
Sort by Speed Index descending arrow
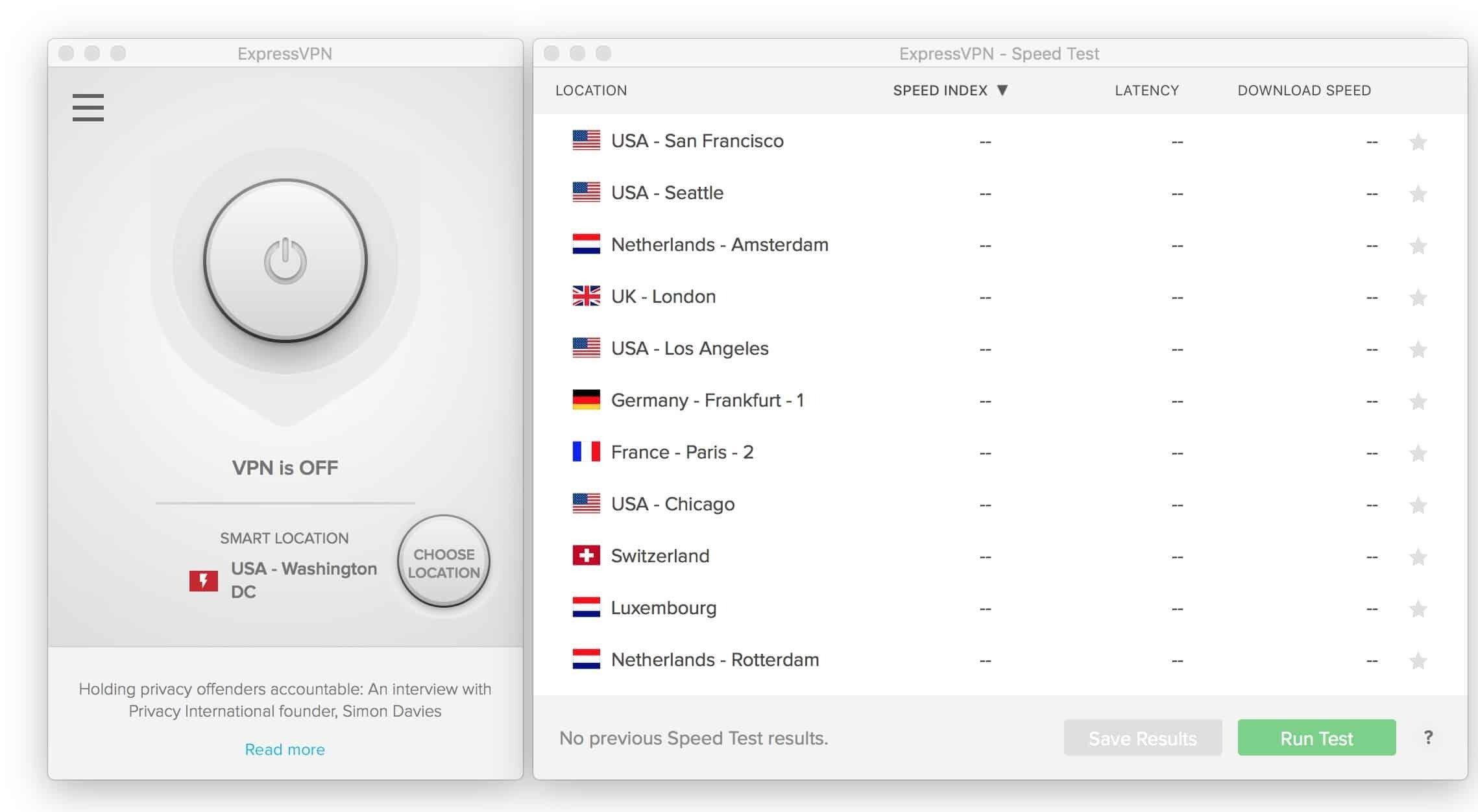(1002, 90)
